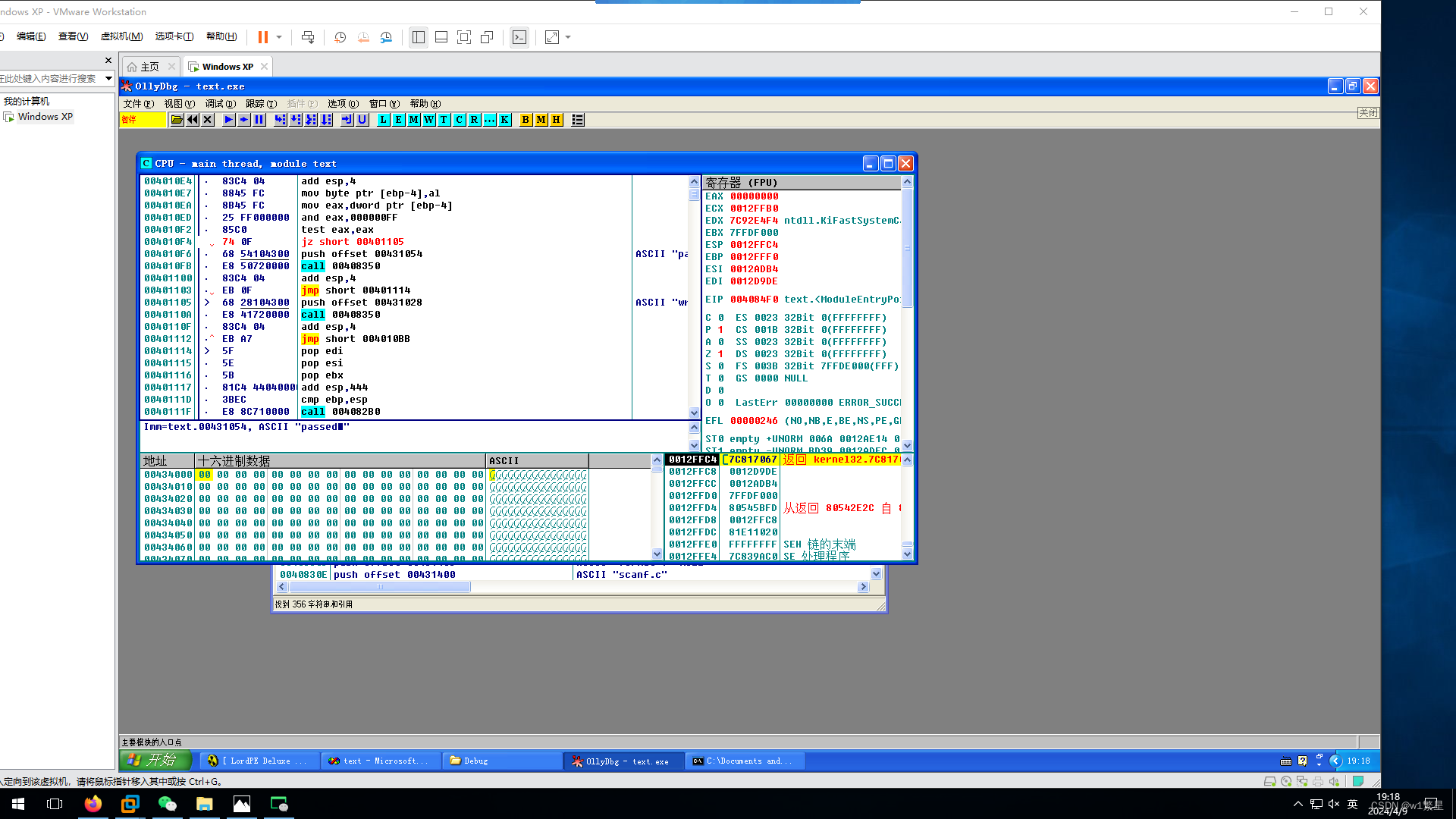The height and width of the screenshot is (819, 1456).
Task: Switch to the 主页 tab
Action: tap(149, 67)
